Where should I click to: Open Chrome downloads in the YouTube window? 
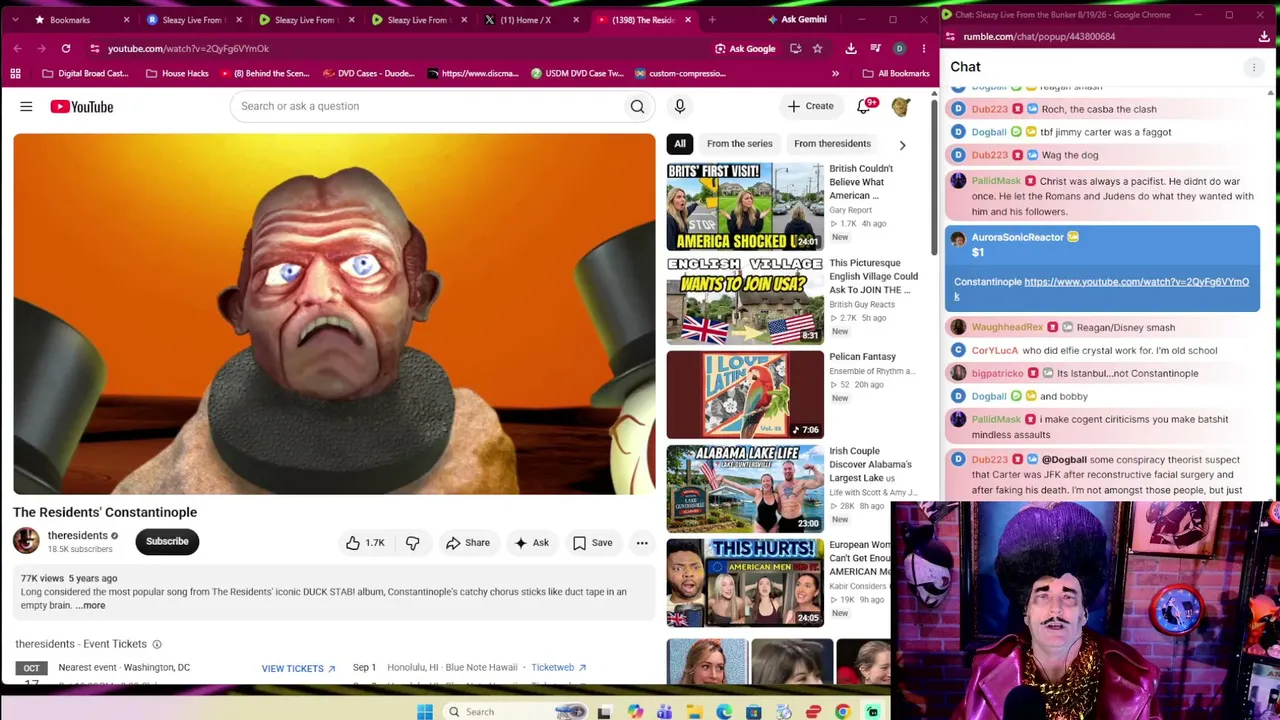tap(851, 48)
